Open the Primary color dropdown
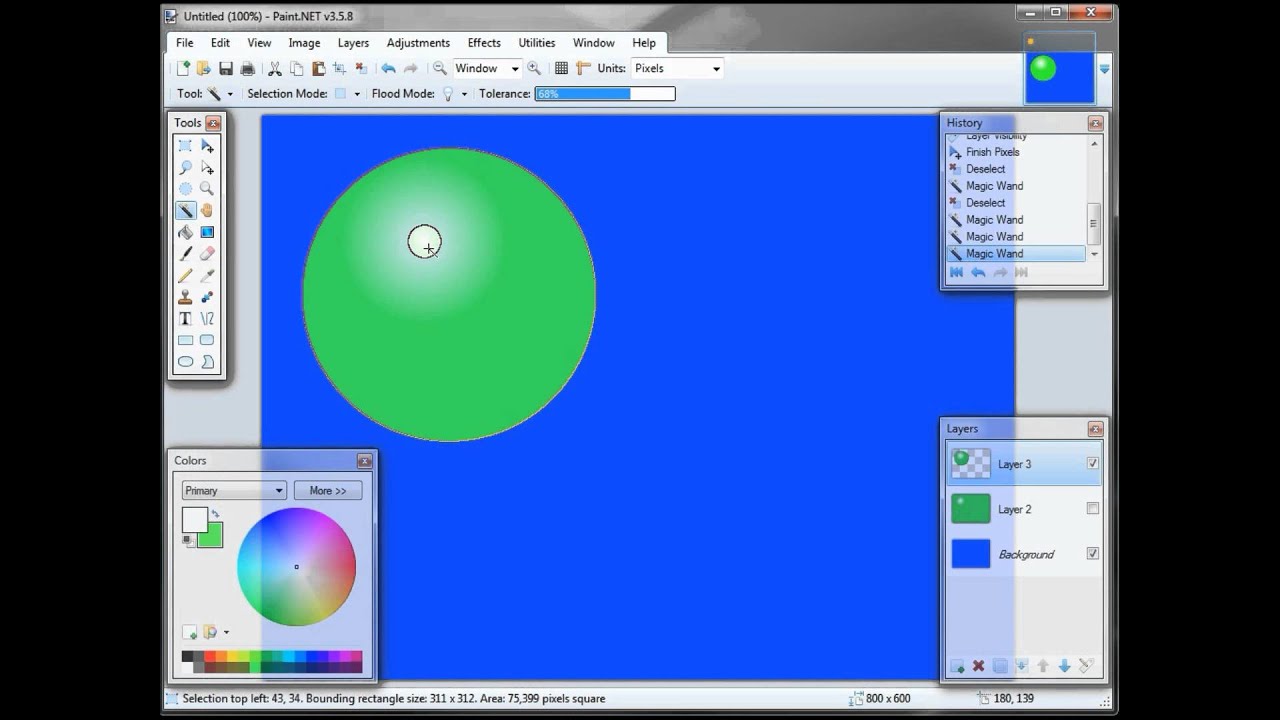Viewport: 1280px width, 720px height. tap(234, 490)
